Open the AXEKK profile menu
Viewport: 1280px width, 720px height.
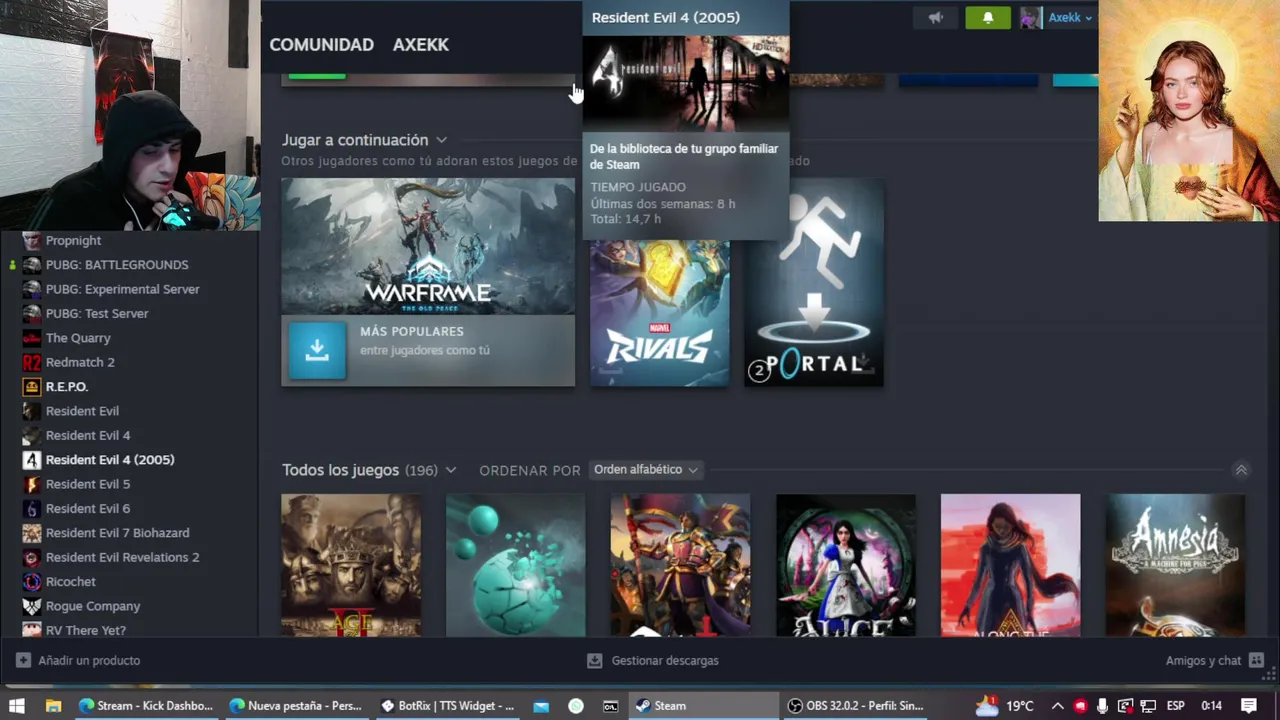421,45
